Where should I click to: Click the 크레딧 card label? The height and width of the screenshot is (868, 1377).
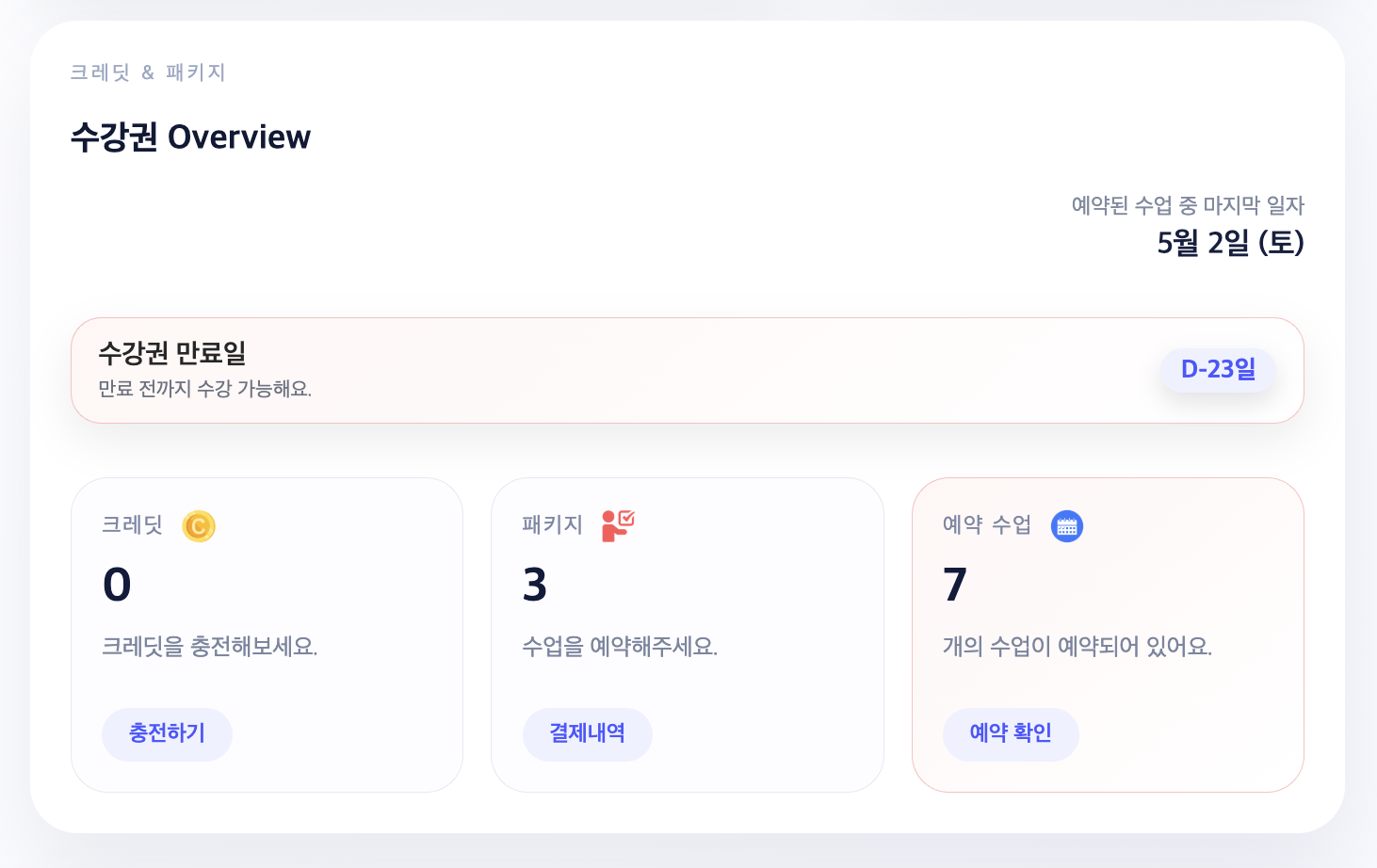pyautogui.click(x=133, y=525)
